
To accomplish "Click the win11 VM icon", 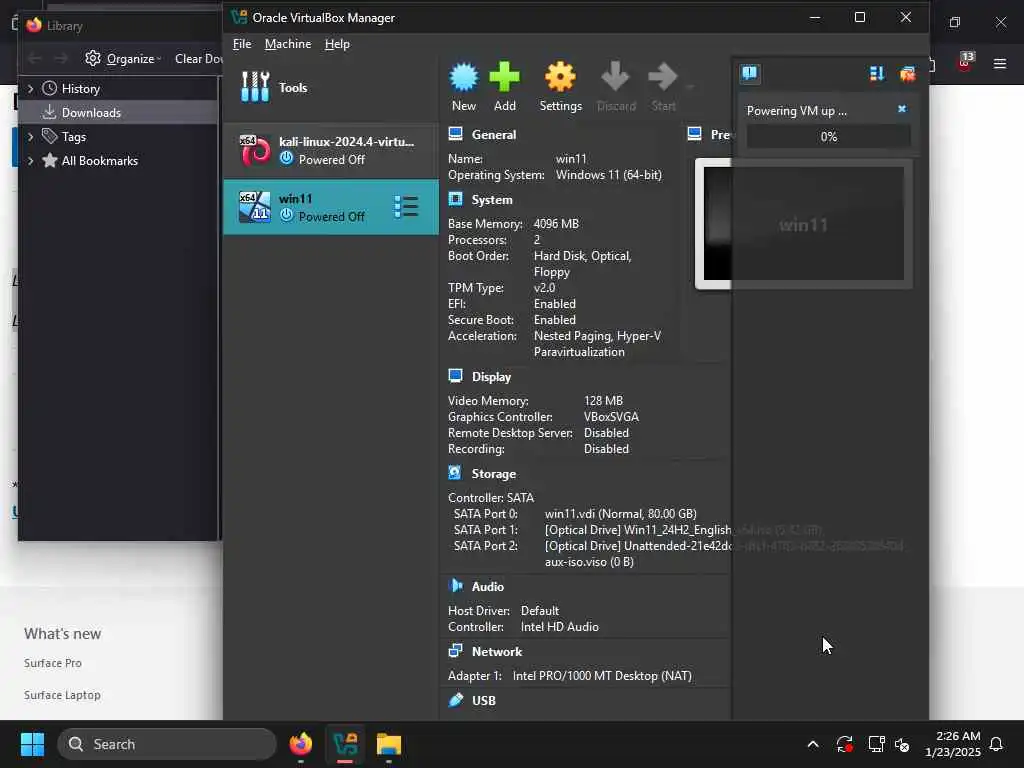I will 255,207.
